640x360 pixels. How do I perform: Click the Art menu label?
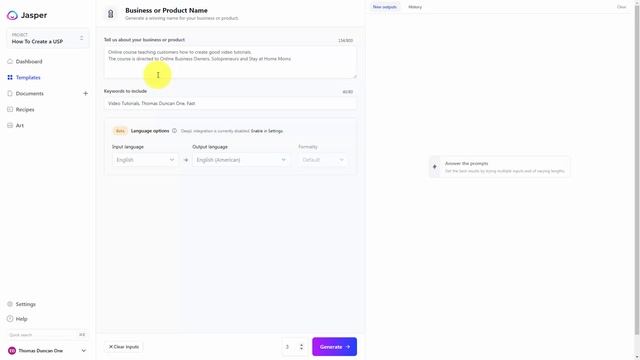click(x=20, y=126)
